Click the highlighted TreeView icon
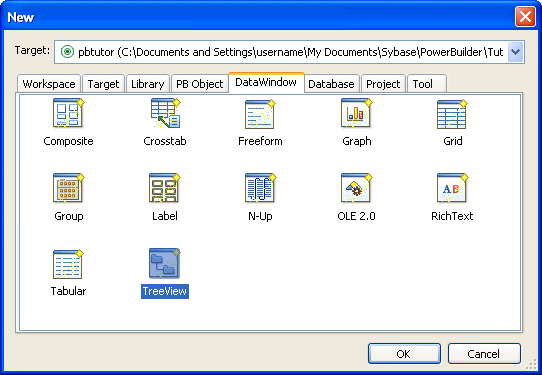 pos(165,263)
